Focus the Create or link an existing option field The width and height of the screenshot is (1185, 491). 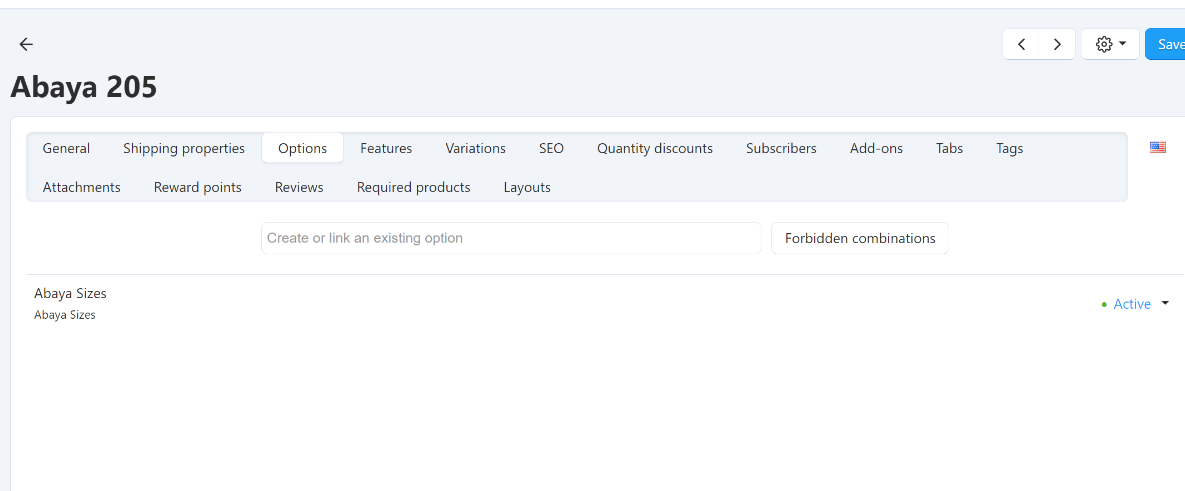(511, 238)
